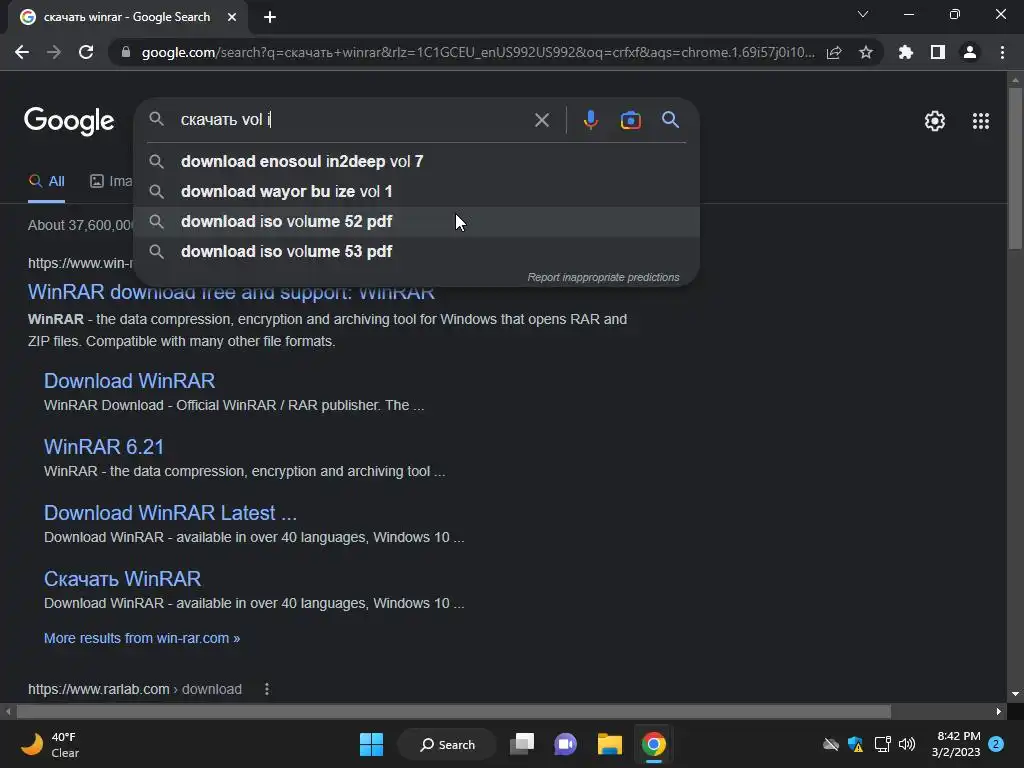
Task: Open Download WinRAR Latest sitelink
Action: click(170, 513)
